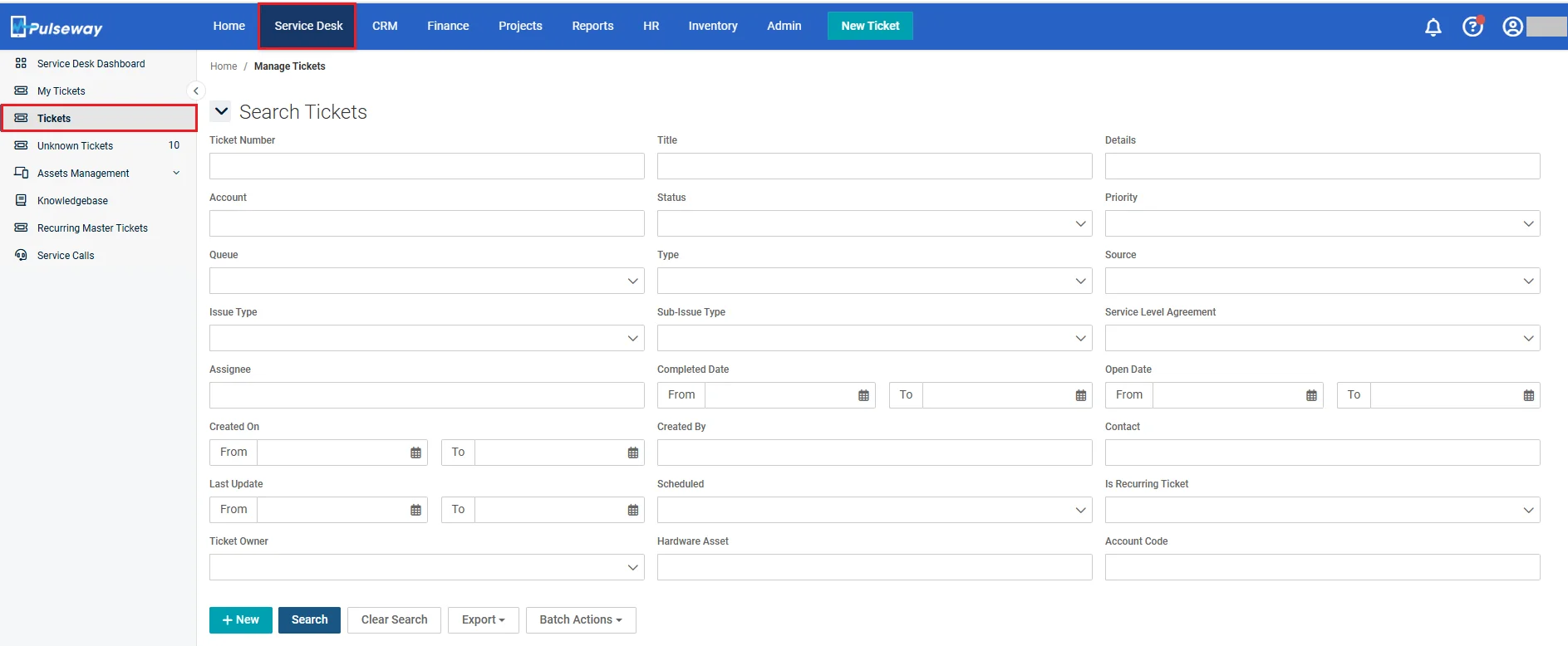The height and width of the screenshot is (646, 1568).
Task: Open Knowledgebase in the sidebar
Action: coord(72,201)
